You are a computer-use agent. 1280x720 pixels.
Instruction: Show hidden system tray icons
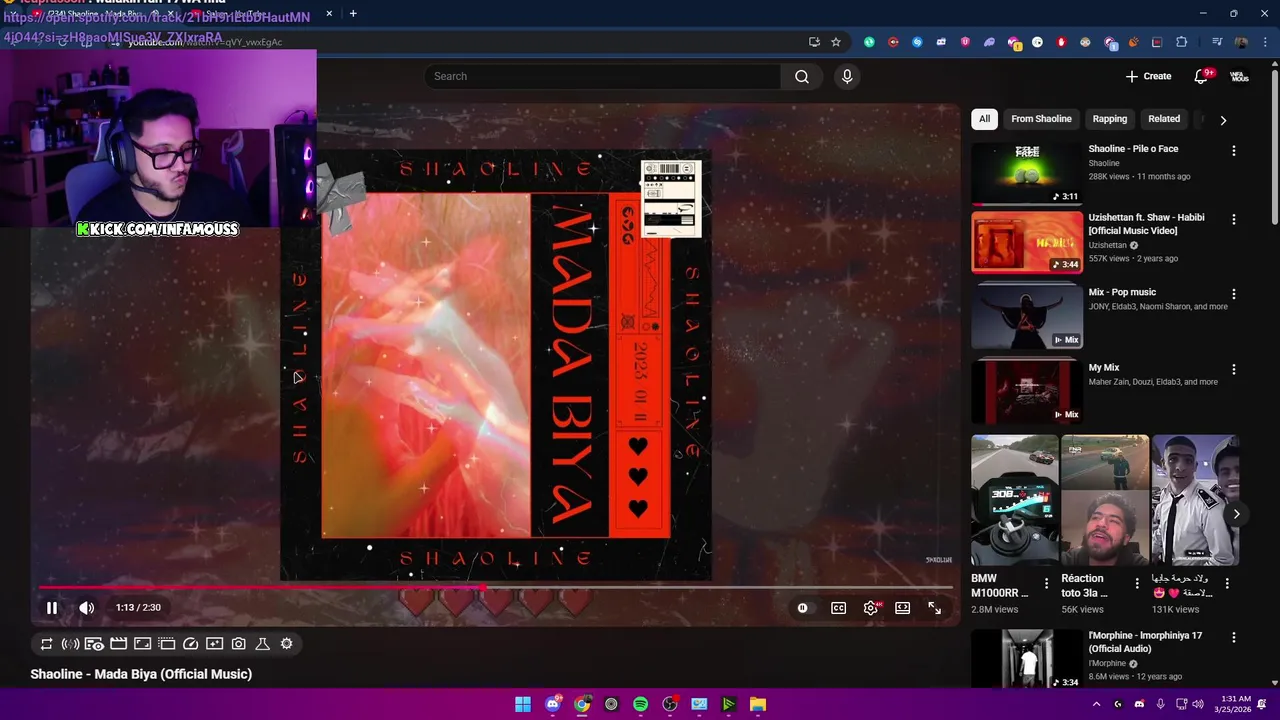(x=1096, y=704)
